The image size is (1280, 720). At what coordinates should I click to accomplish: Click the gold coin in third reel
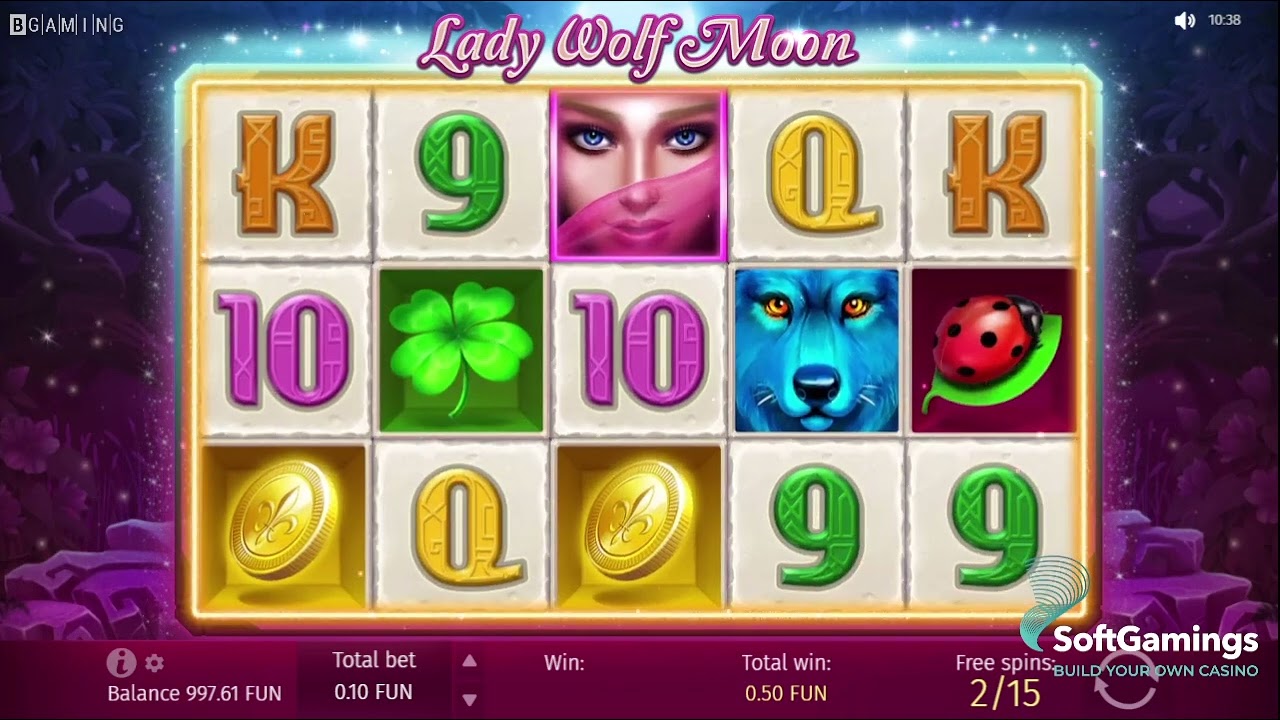638,526
